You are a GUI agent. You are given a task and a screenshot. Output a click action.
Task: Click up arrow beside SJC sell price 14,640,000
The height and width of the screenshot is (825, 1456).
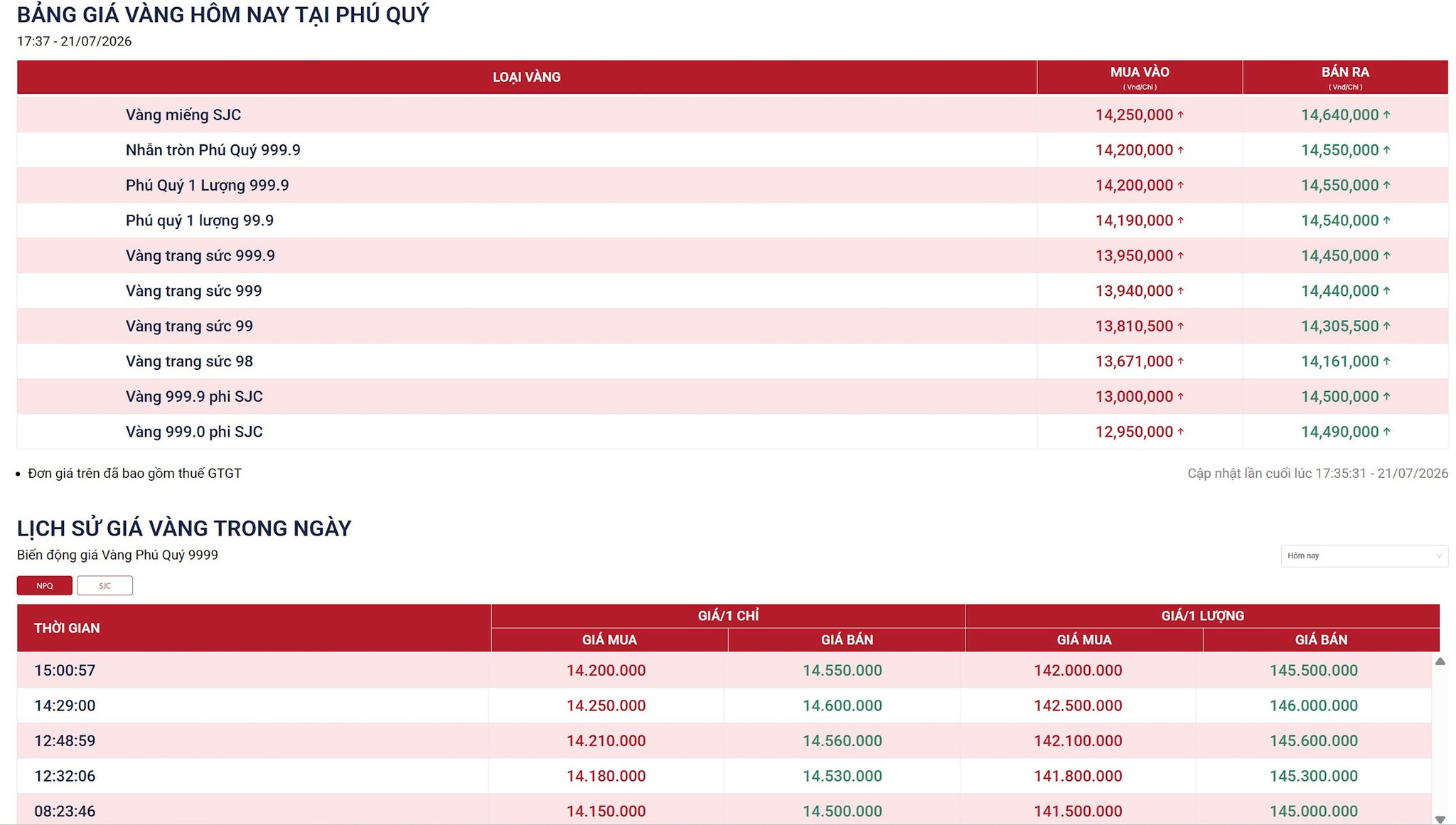pos(1386,115)
